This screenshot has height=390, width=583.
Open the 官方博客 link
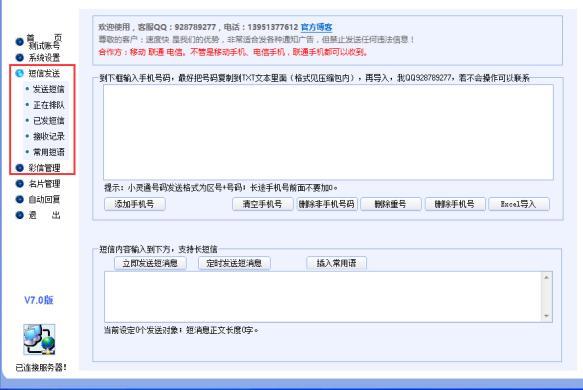[316, 27]
